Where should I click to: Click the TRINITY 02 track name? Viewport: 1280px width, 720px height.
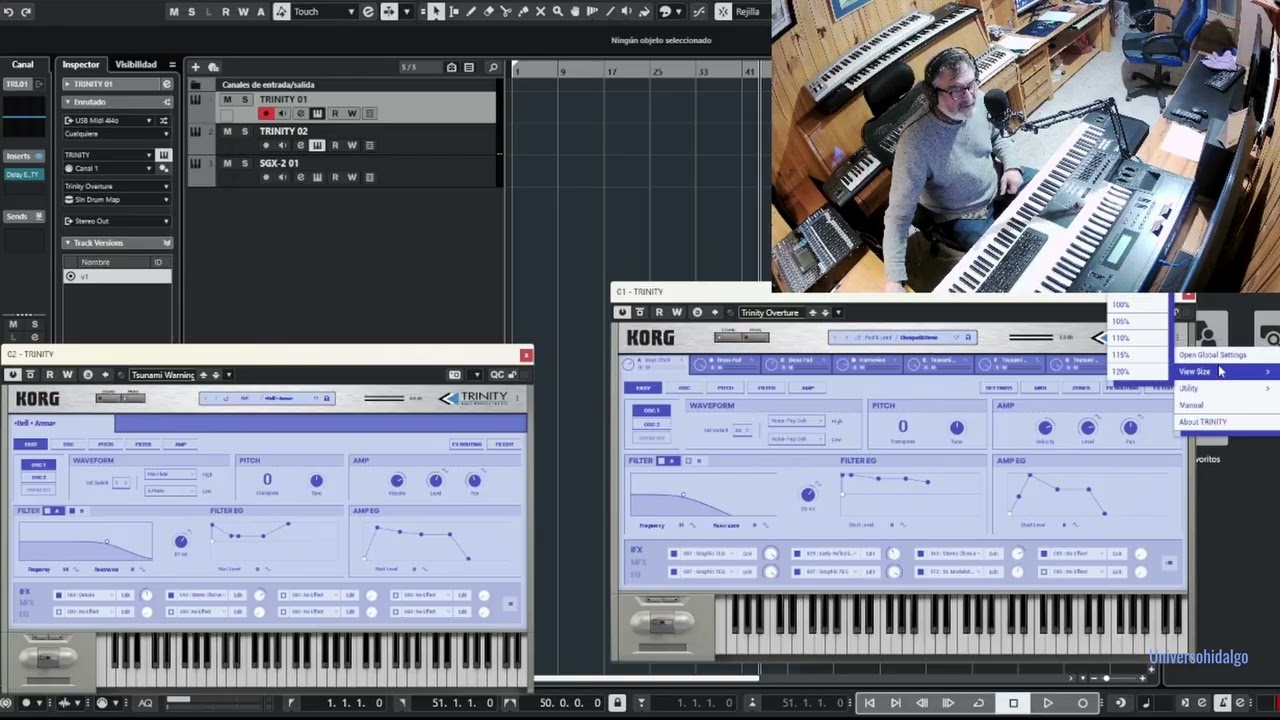click(x=284, y=131)
